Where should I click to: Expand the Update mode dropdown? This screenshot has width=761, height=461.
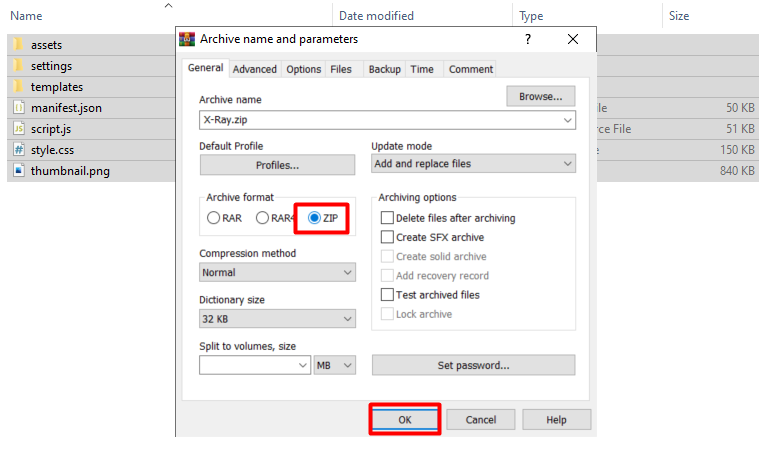pos(473,164)
